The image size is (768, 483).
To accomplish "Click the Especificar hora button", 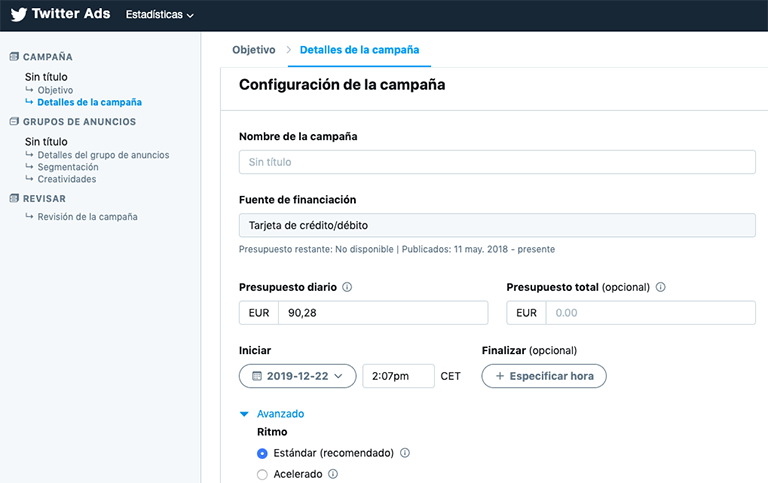I will click(544, 376).
